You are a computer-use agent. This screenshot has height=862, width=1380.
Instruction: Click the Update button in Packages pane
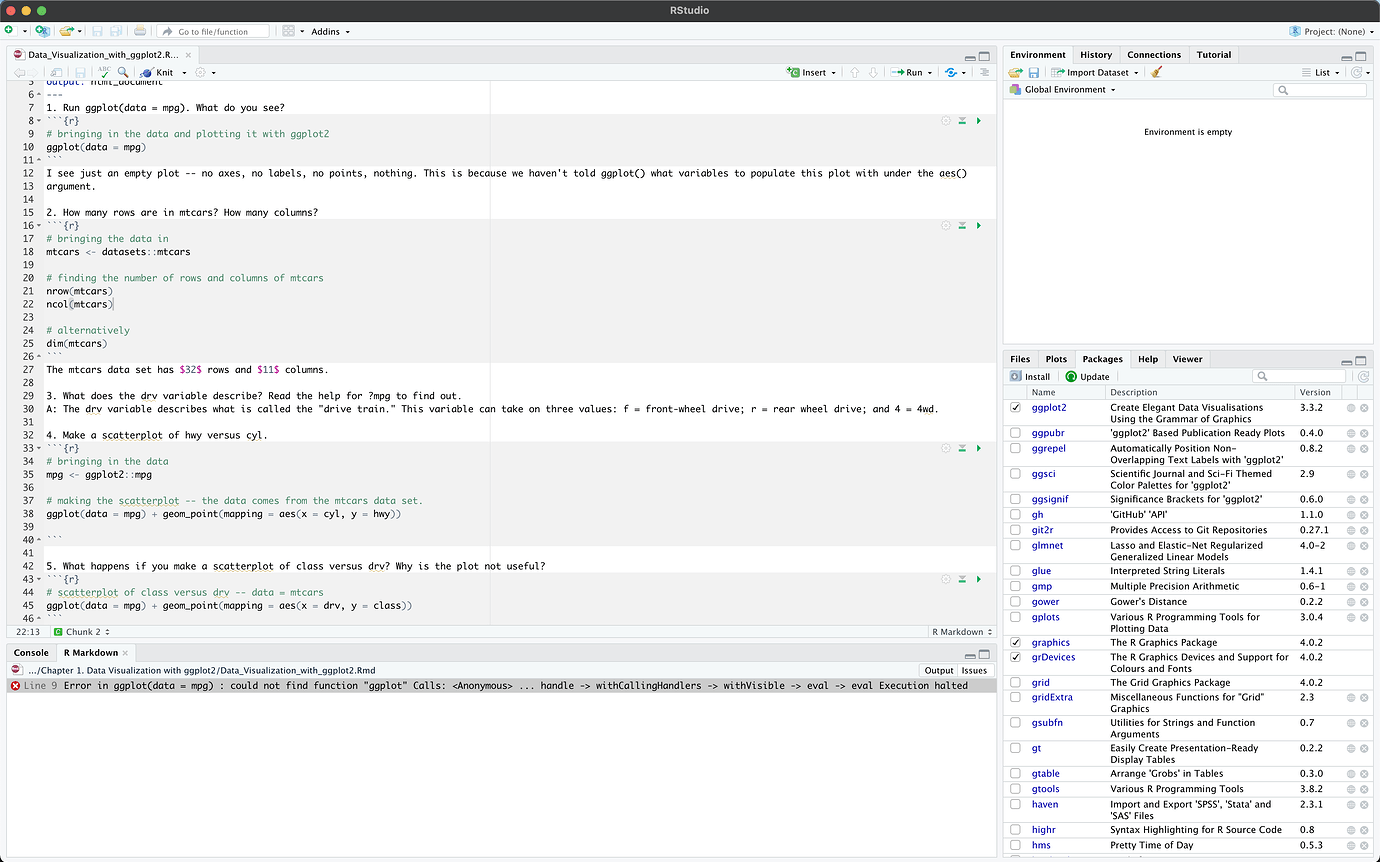(x=1087, y=376)
